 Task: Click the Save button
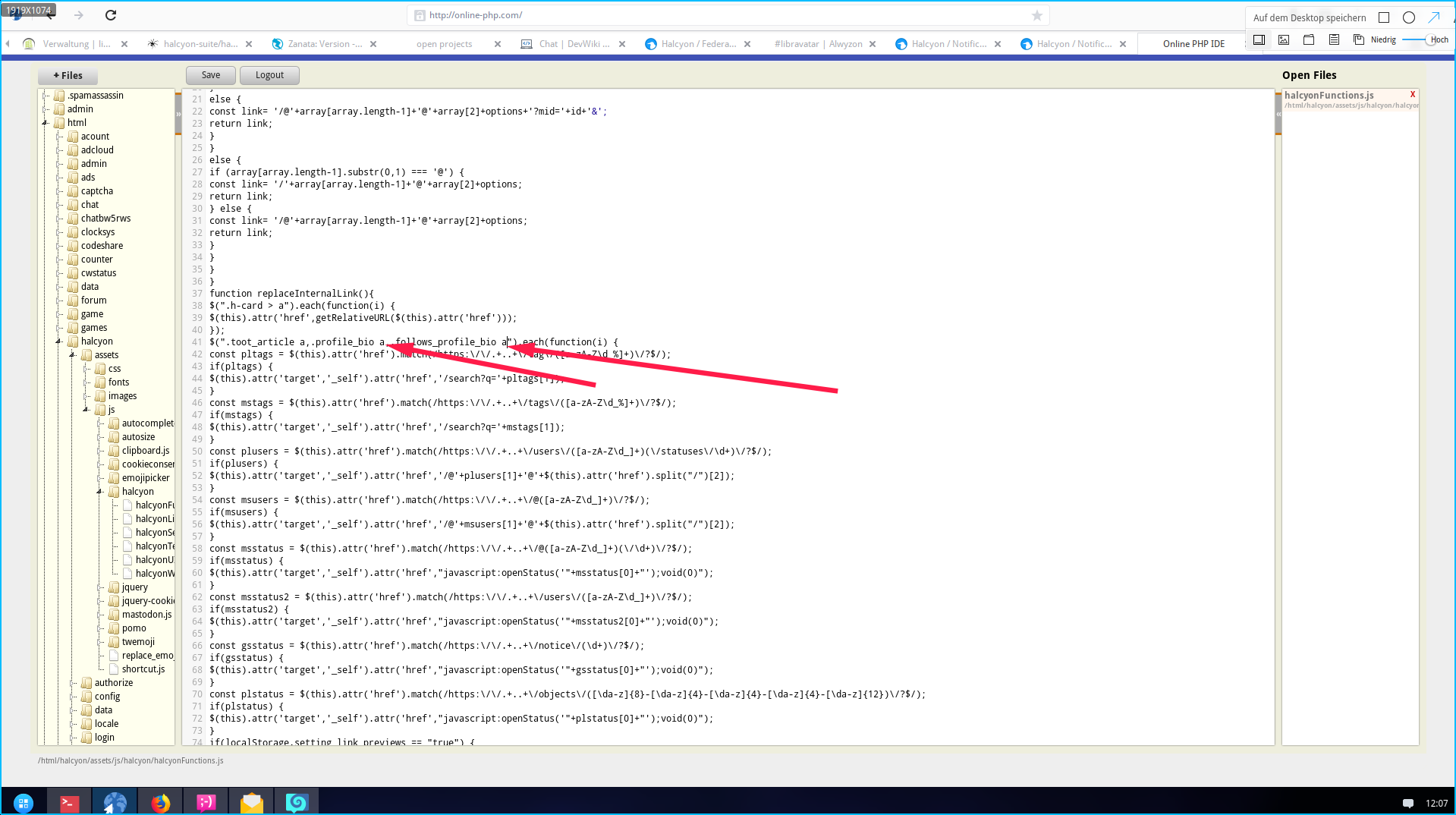click(x=211, y=75)
